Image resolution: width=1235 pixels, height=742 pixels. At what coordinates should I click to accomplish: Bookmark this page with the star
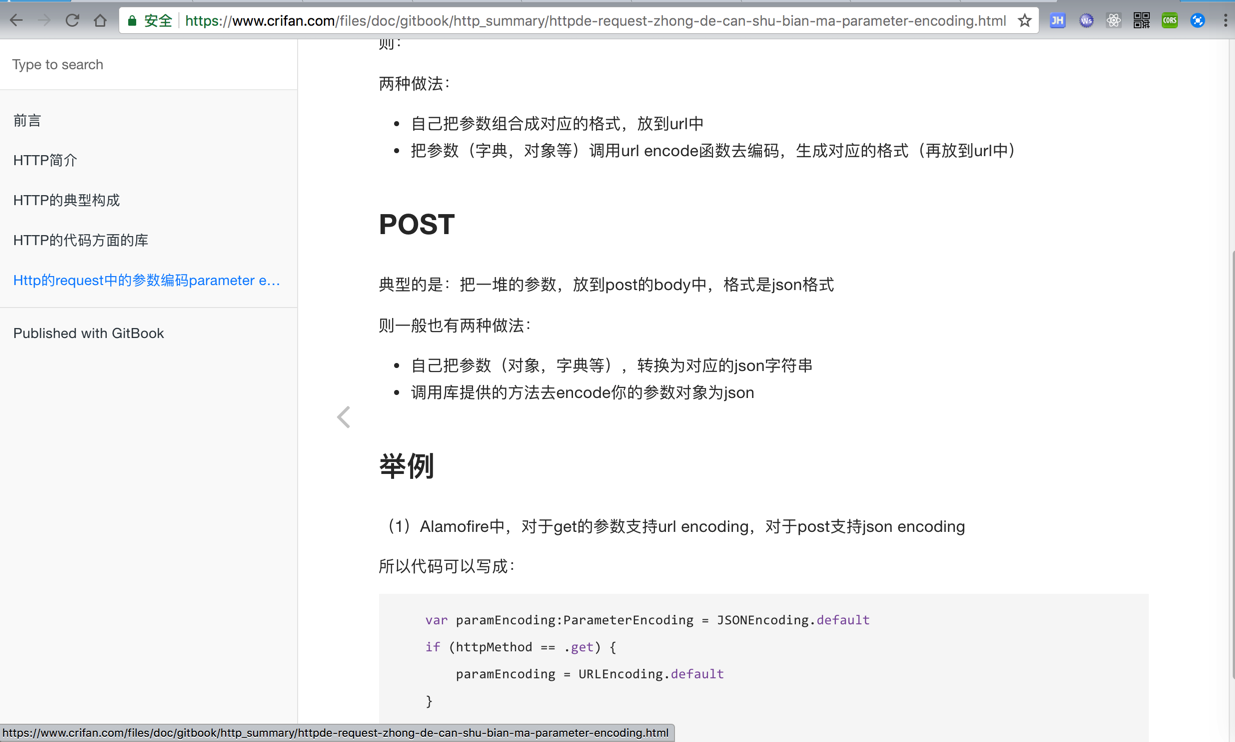click(x=1025, y=20)
